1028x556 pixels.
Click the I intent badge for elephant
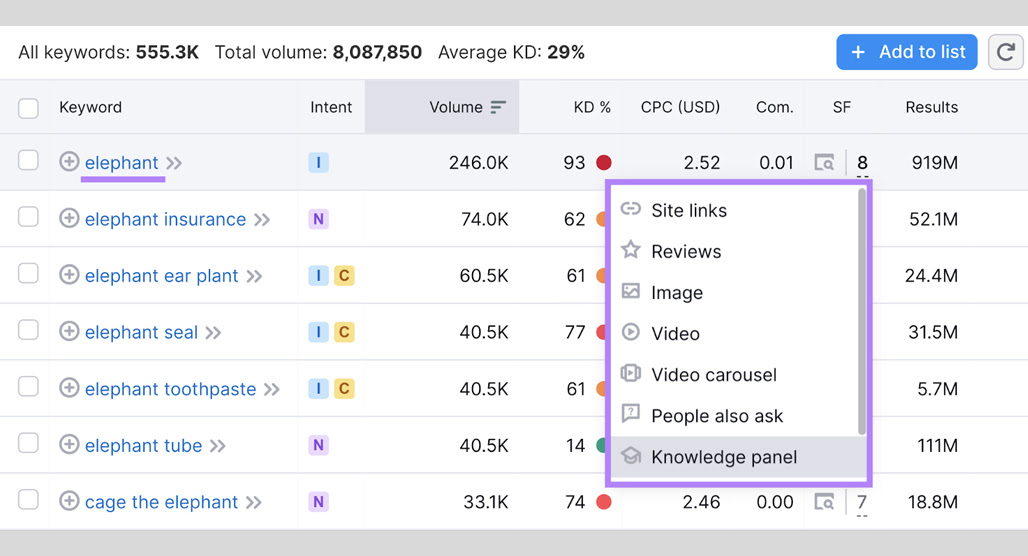[319, 162]
